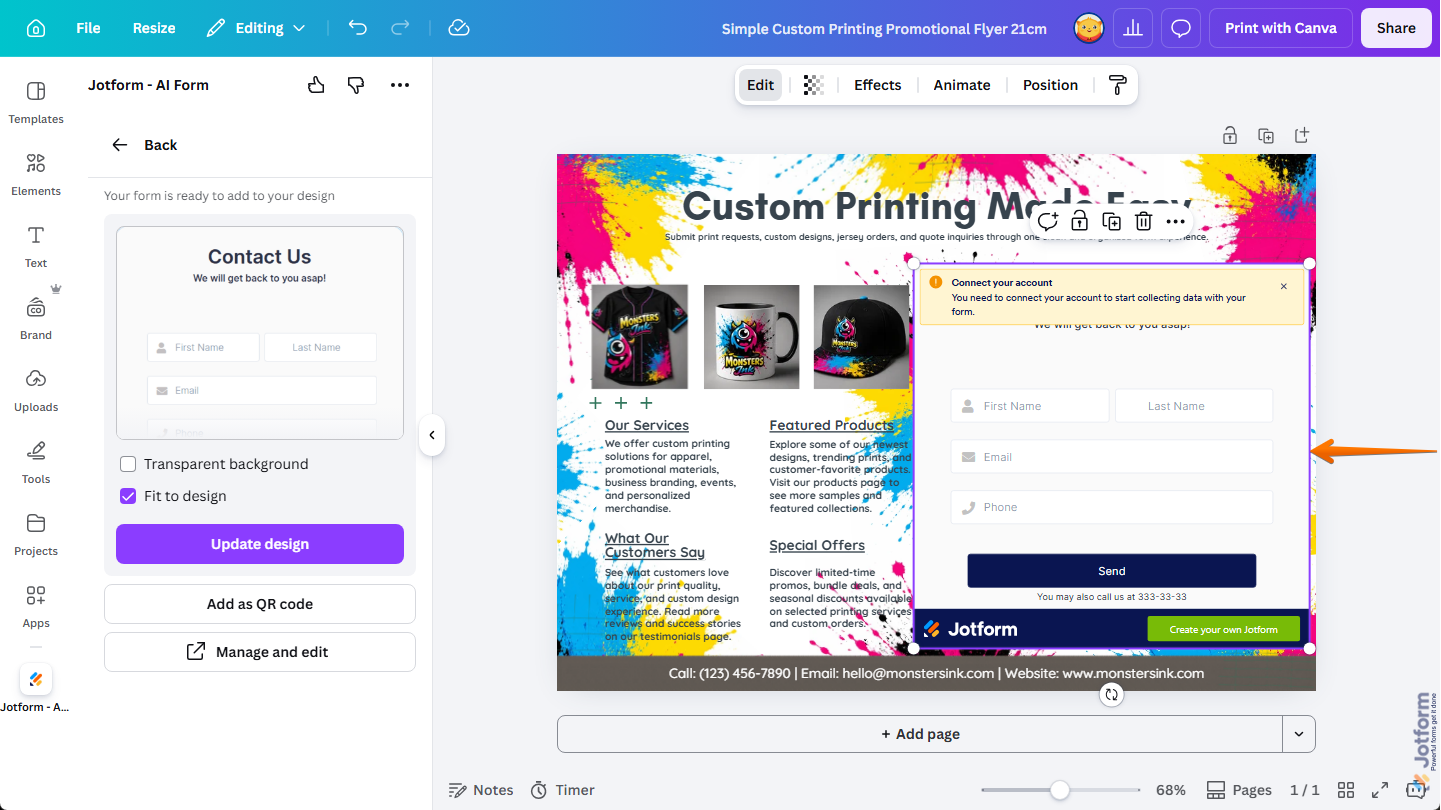1441x810 pixels.
Task: Duplicate the page above canvas
Action: point(1266,135)
